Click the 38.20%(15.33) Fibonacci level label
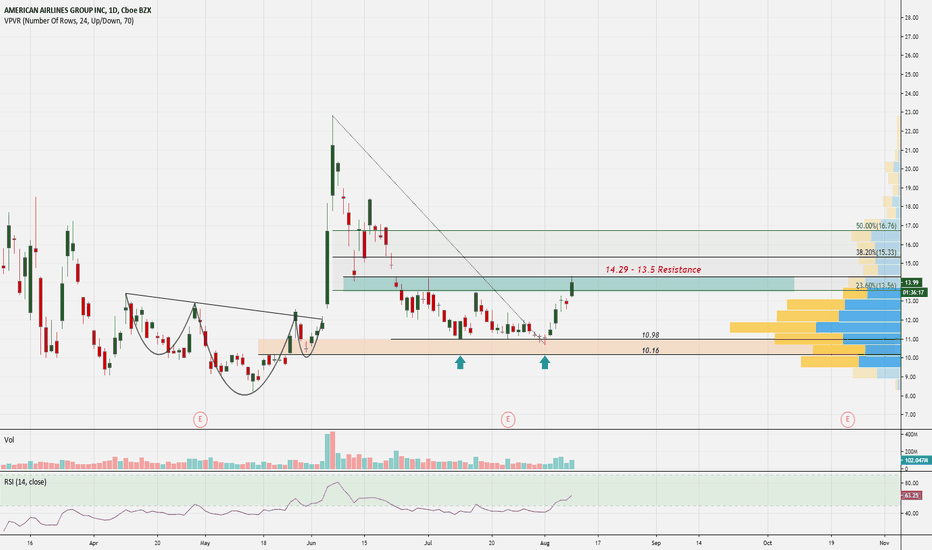The height and width of the screenshot is (550, 932). (876, 252)
